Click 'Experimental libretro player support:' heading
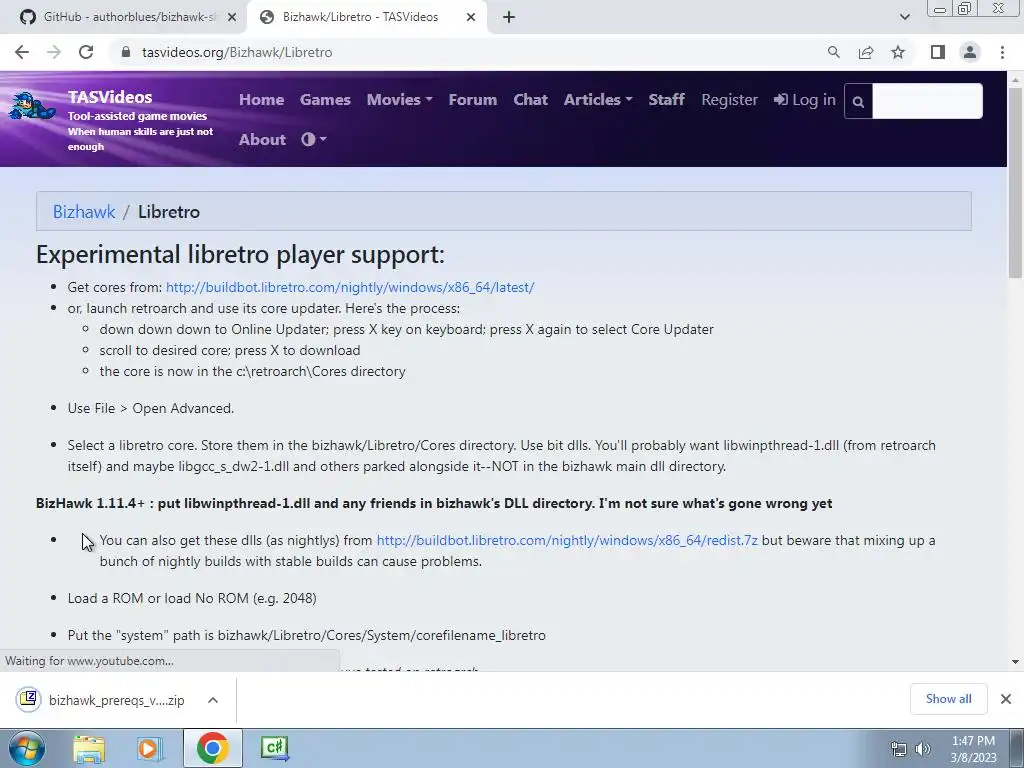 [x=240, y=254]
